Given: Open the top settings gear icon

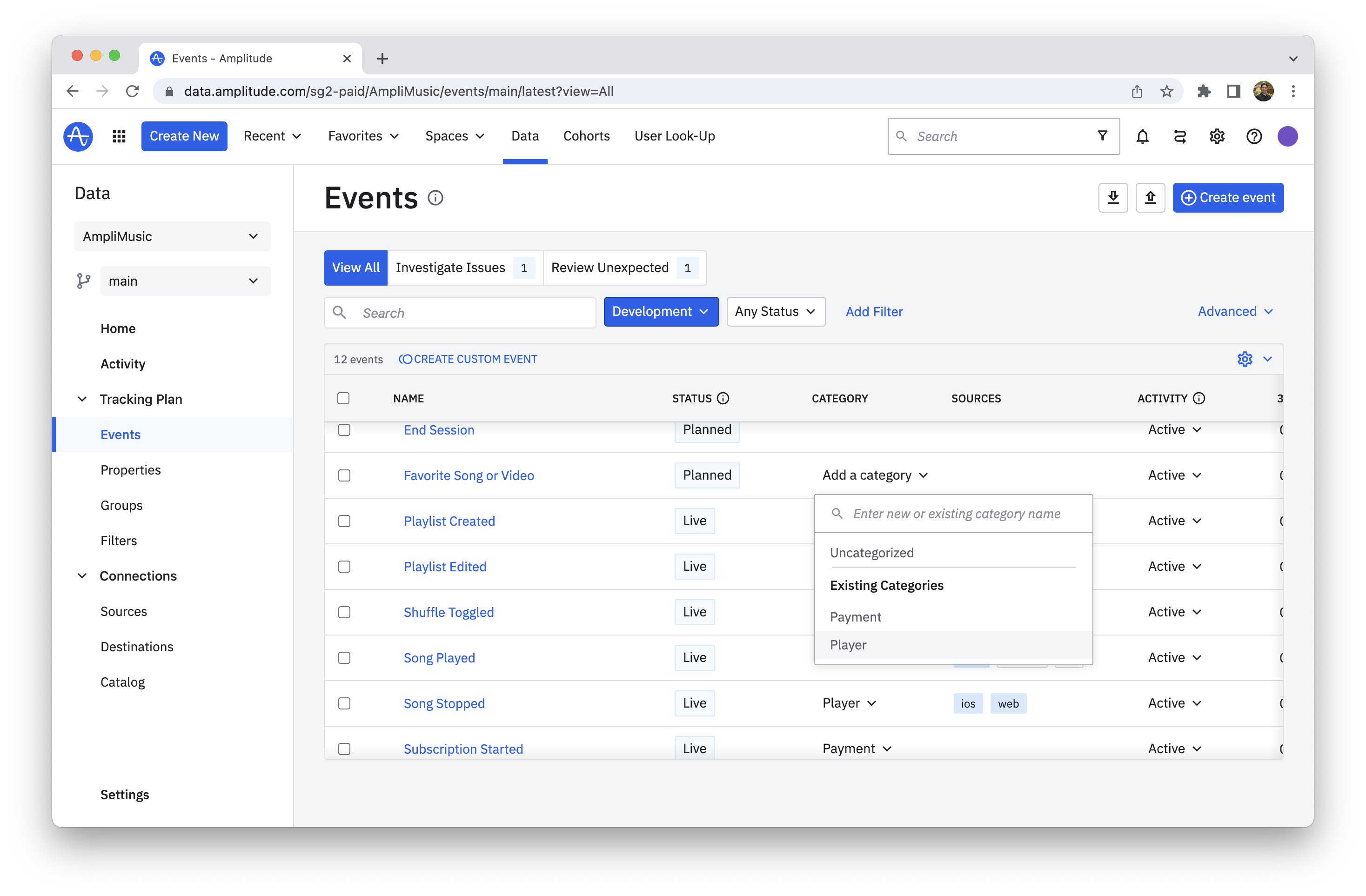Looking at the screenshot, I should (1217, 137).
